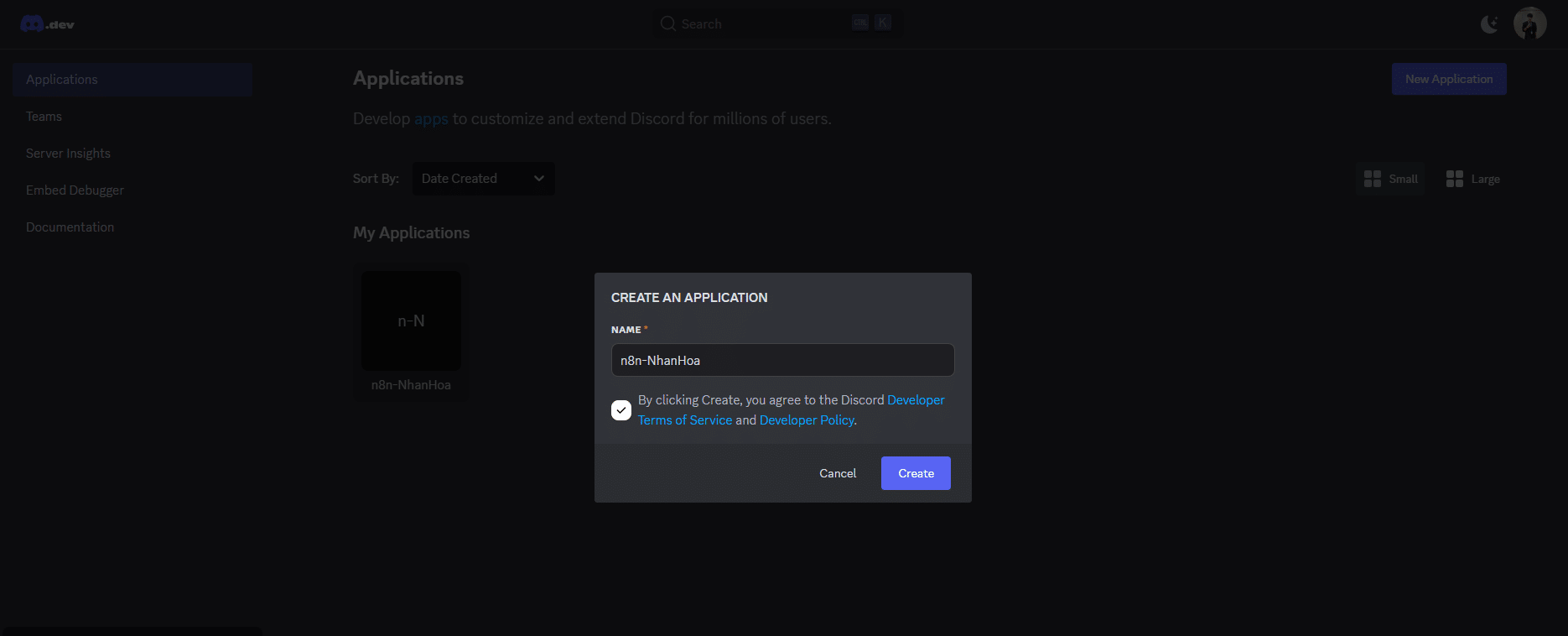Image resolution: width=1568 pixels, height=636 pixels.
Task: Open Embed Debugger in sidebar
Action: click(x=132, y=190)
